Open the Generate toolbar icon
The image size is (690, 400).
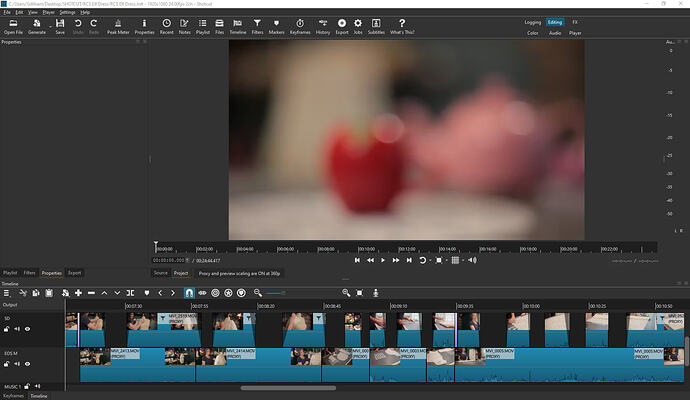coord(37,26)
